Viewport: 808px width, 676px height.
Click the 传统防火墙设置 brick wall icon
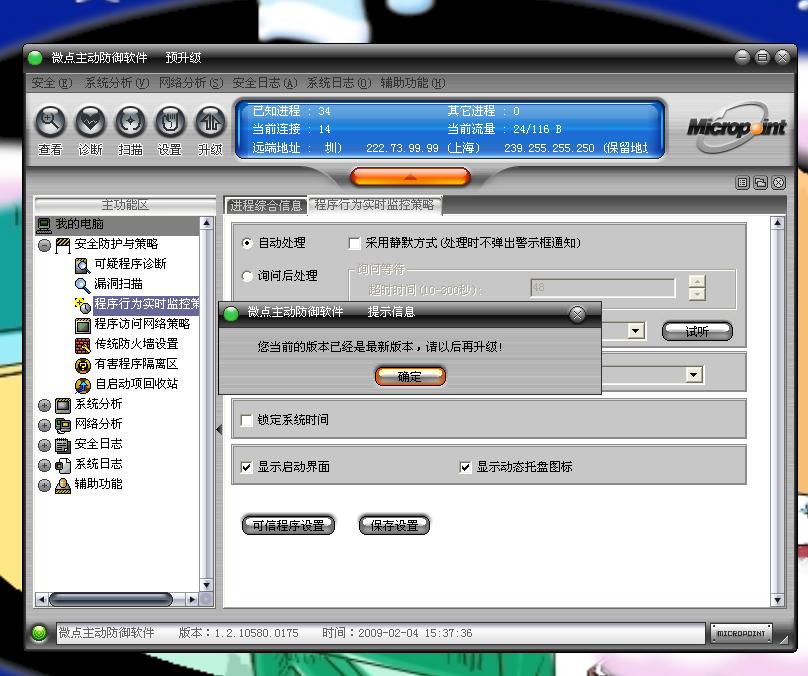pyautogui.click(x=82, y=345)
